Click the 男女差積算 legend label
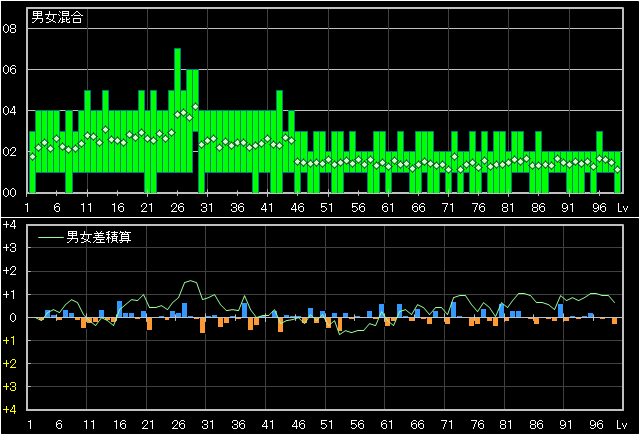The width and height of the screenshot is (640, 435). tap(99, 237)
